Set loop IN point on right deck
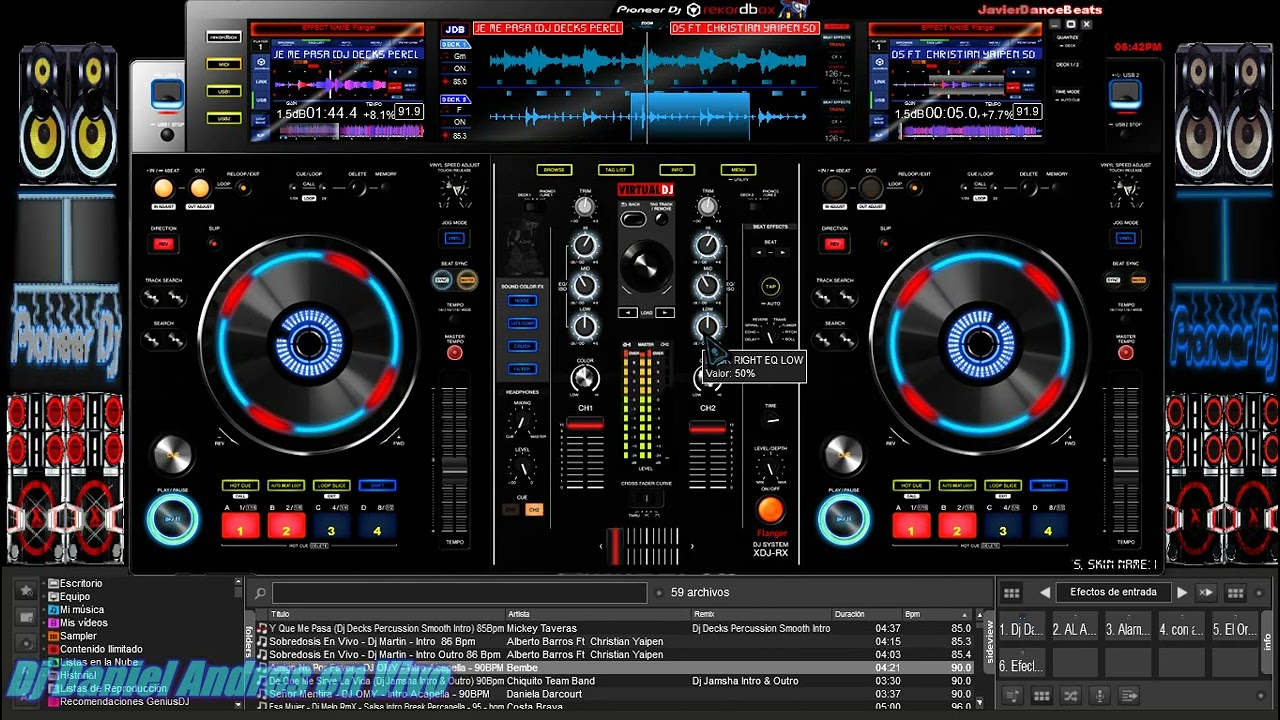Viewport: 1280px width, 720px height. click(834, 188)
